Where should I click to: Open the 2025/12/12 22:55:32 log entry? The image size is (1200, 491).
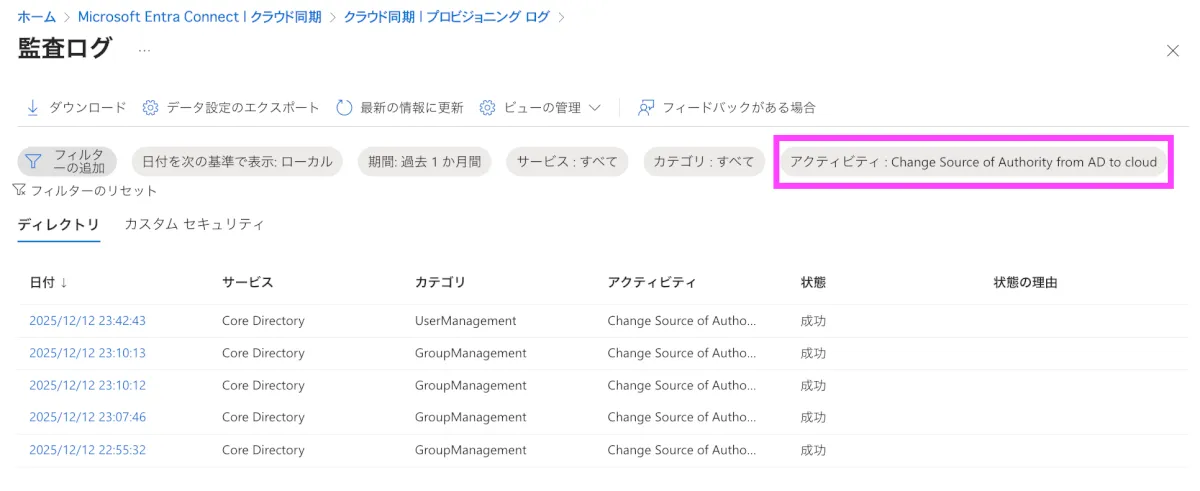(x=88, y=450)
